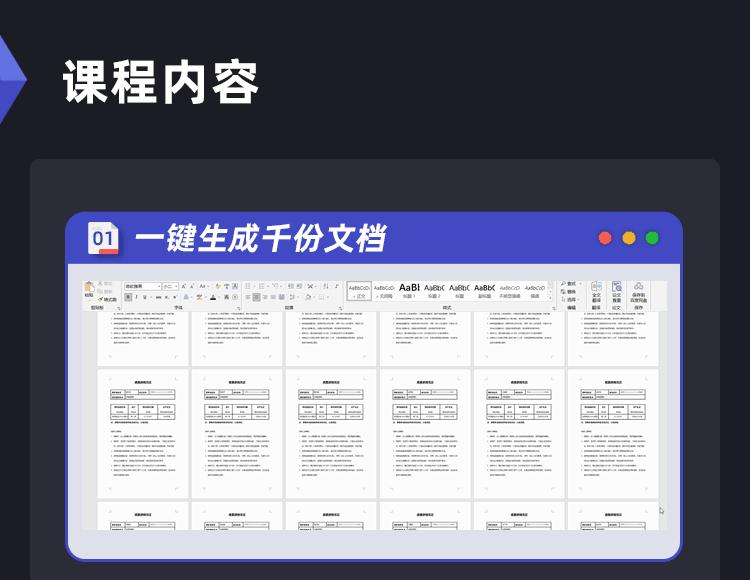Toggle Bold formatting in the ribbon

click(128, 297)
